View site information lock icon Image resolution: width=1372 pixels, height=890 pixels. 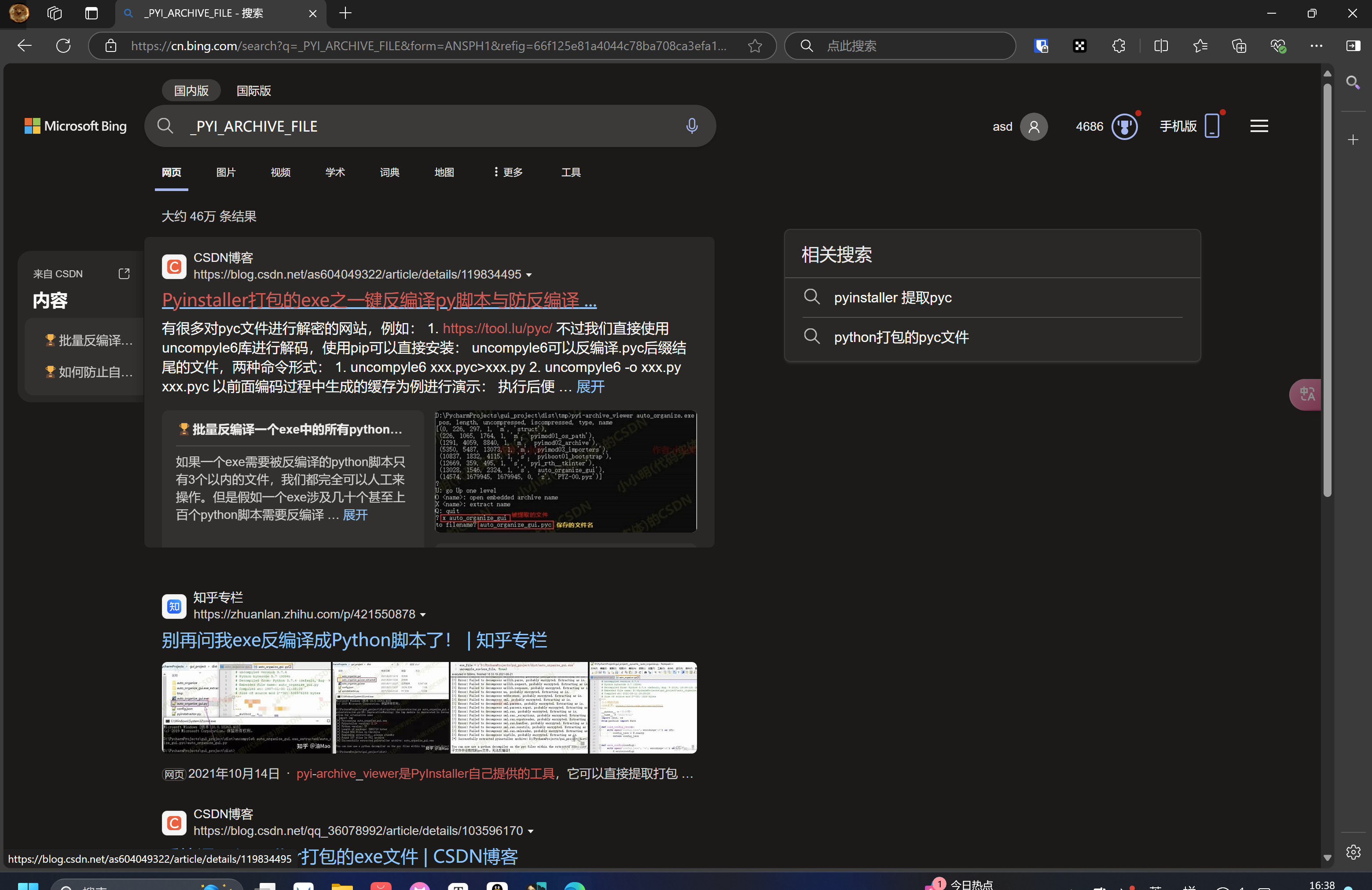(111, 46)
